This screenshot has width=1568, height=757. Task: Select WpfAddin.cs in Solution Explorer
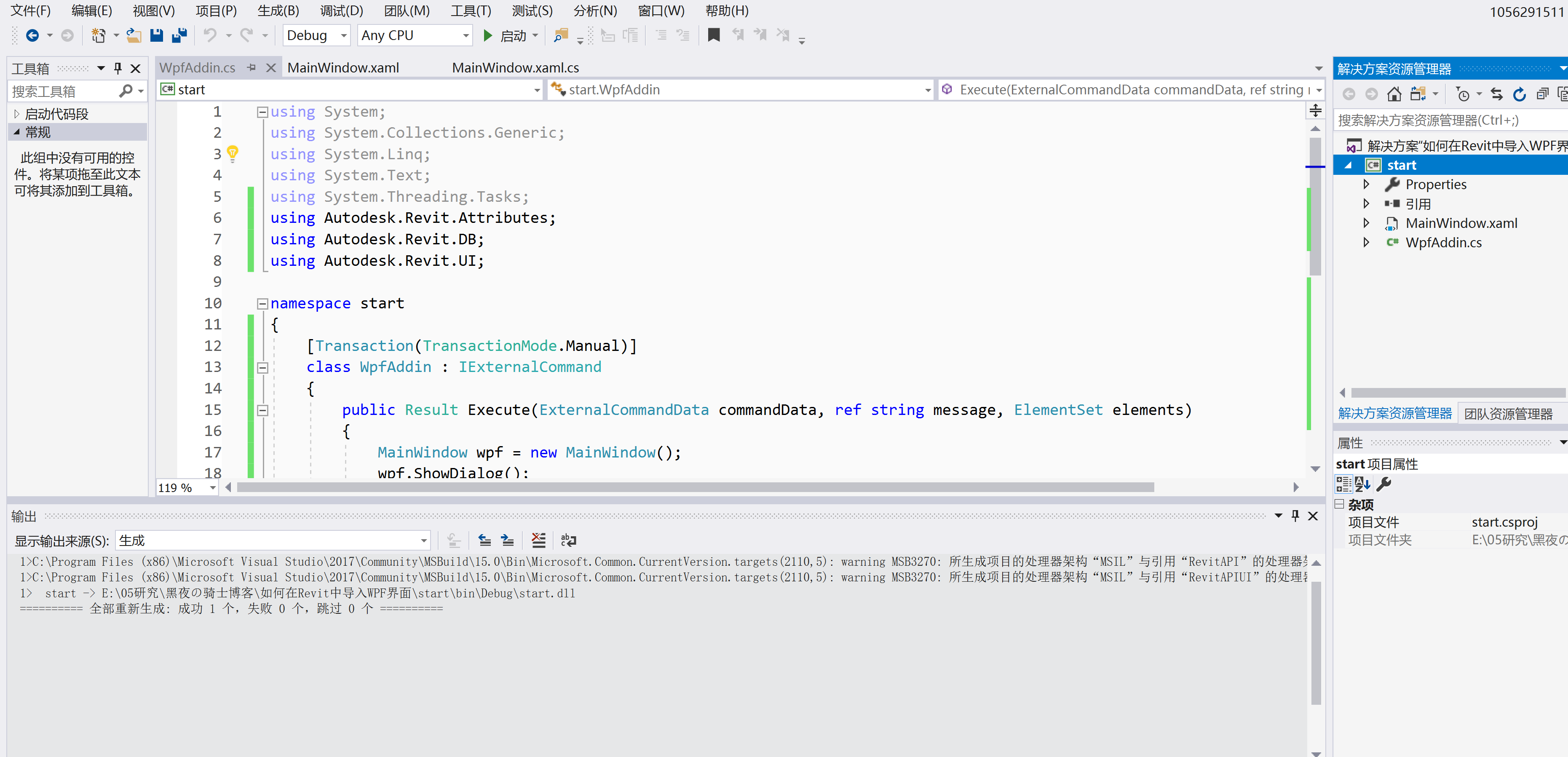1443,242
